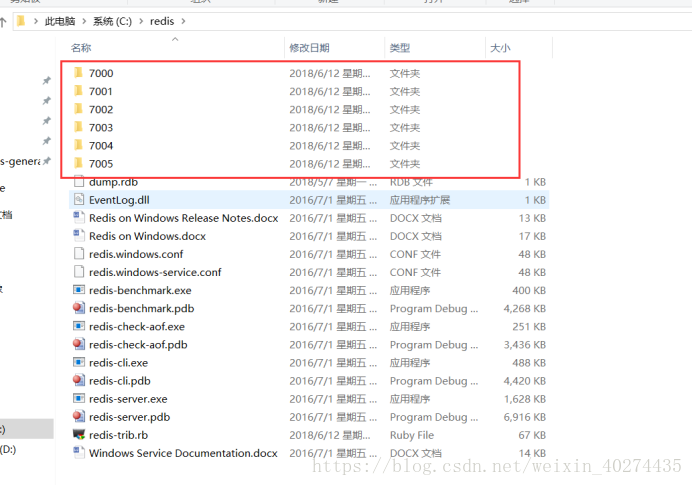Click the Ruby File type cell
The image size is (693, 486).
click(412, 436)
